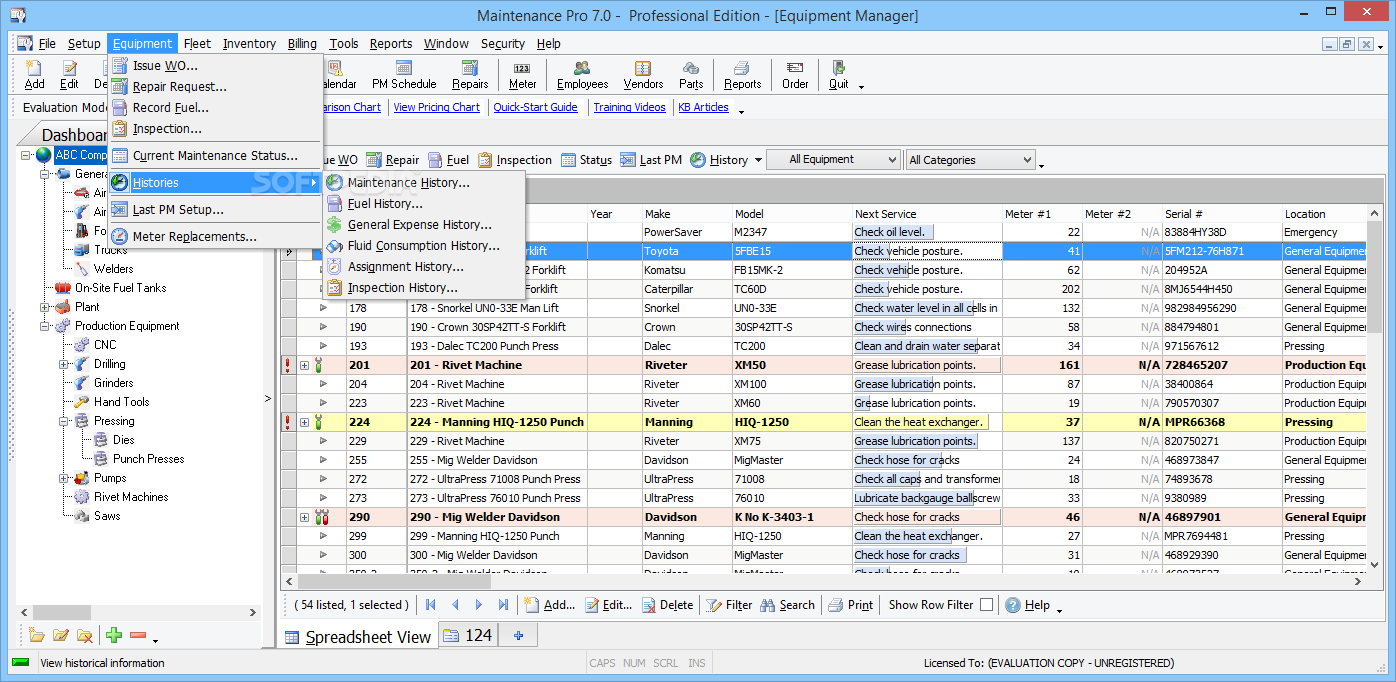Click Repair in grid toolbar
The height and width of the screenshot is (682, 1396).
coord(393,160)
